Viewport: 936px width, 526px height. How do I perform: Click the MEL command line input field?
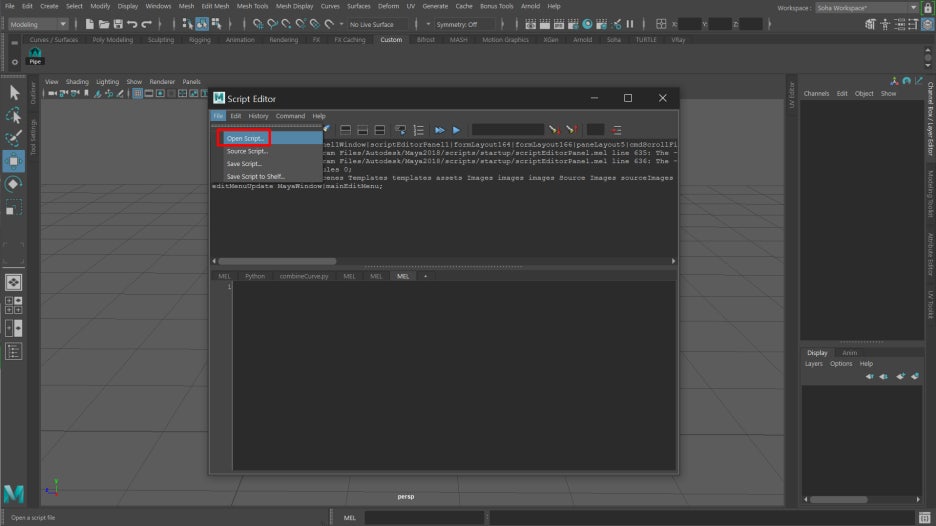[424, 517]
